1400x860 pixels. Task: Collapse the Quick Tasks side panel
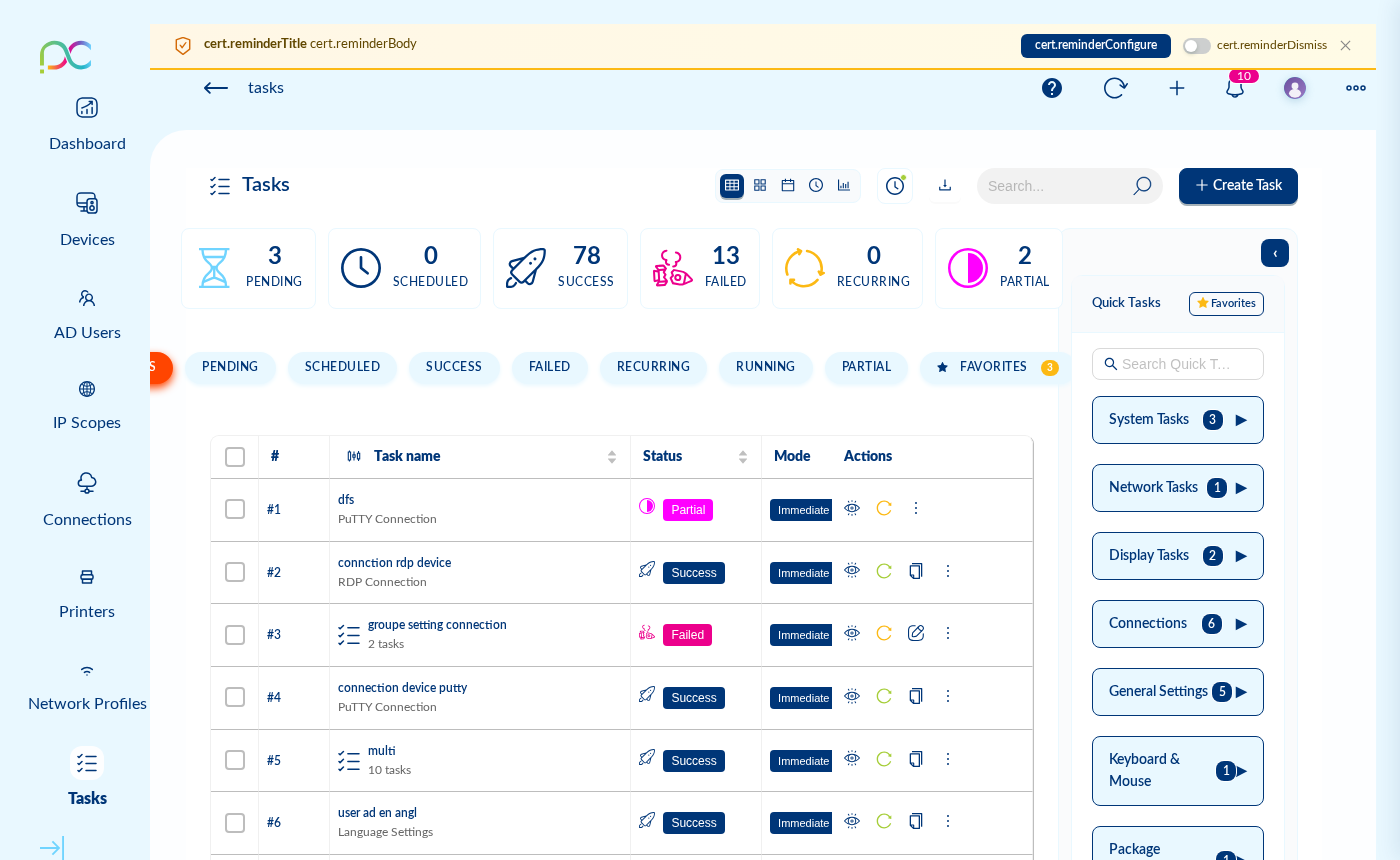point(1275,253)
